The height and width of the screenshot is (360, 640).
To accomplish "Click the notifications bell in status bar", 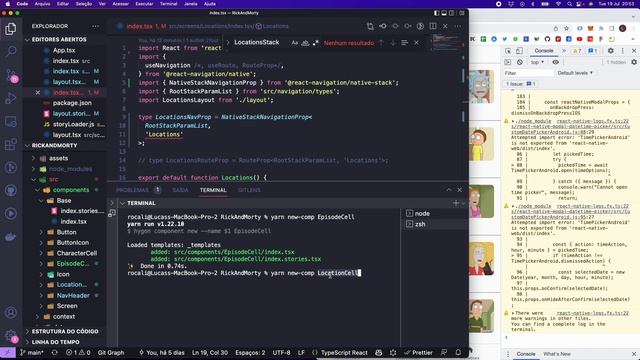I will (x=458, y=353).
